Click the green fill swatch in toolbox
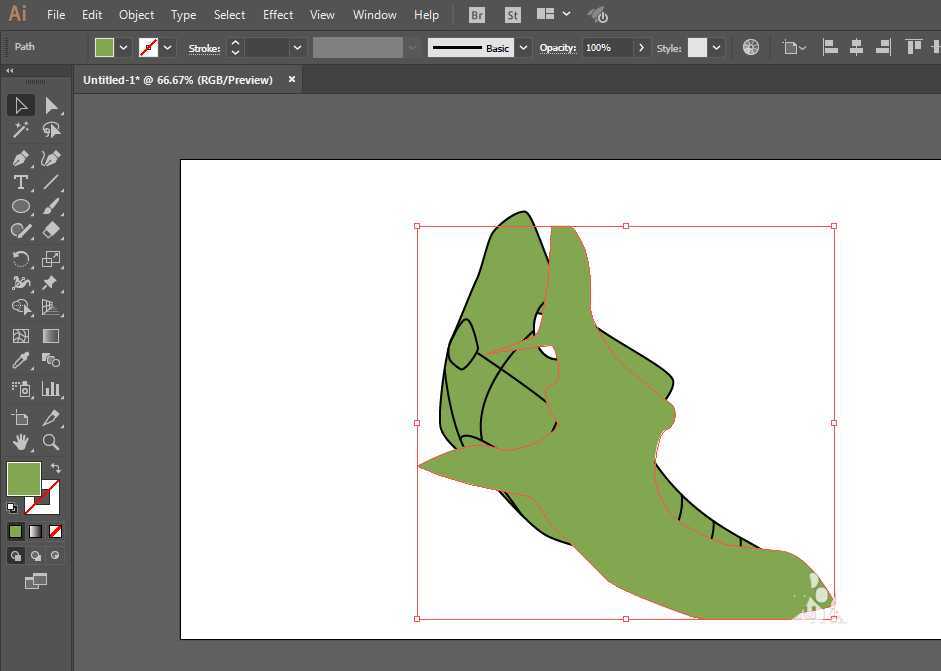Screen dimensions: 941x671 click(23, 478)
